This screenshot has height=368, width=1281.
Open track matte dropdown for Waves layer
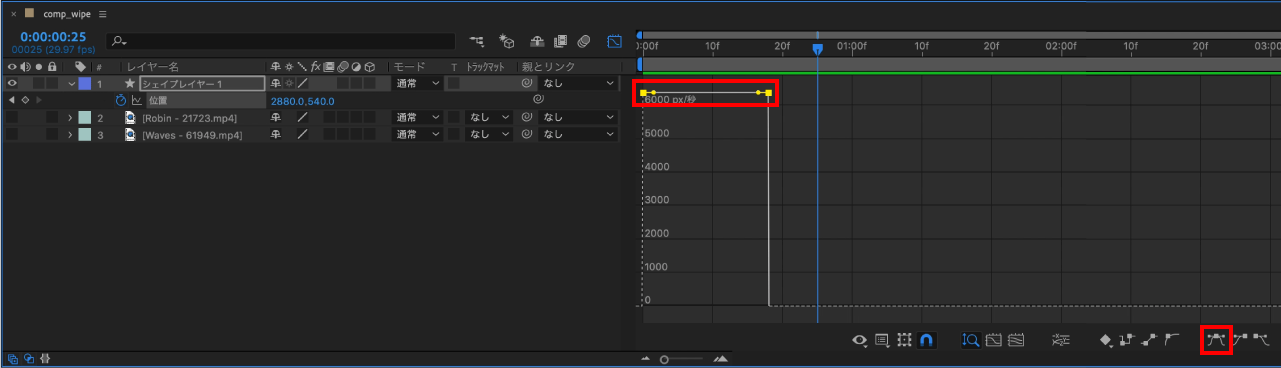(x=490, y=134)
